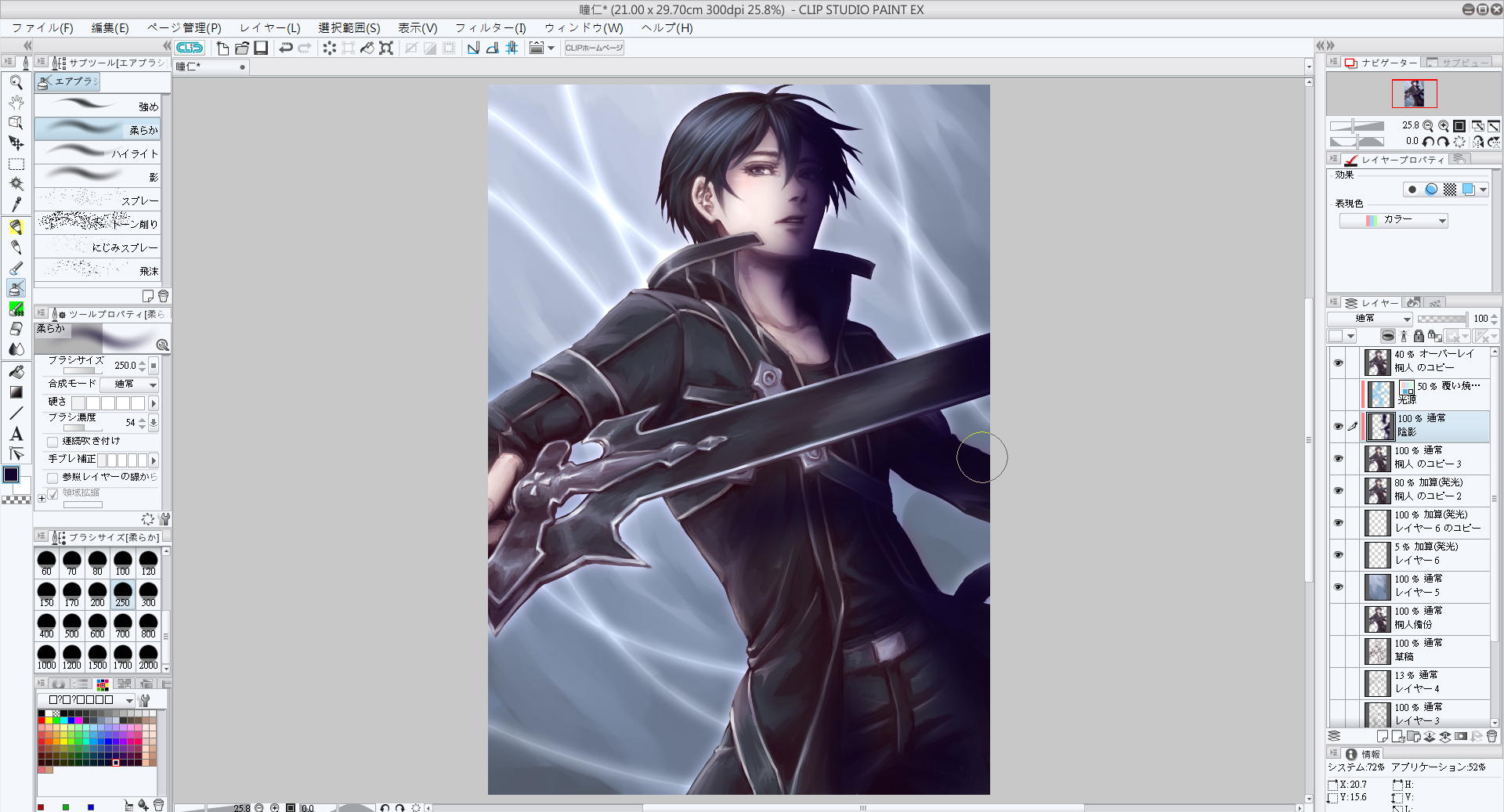Zoom out using navigator magnifier minus
Viewport: 1504px width, 812px height.
(x=1428, y=125)
